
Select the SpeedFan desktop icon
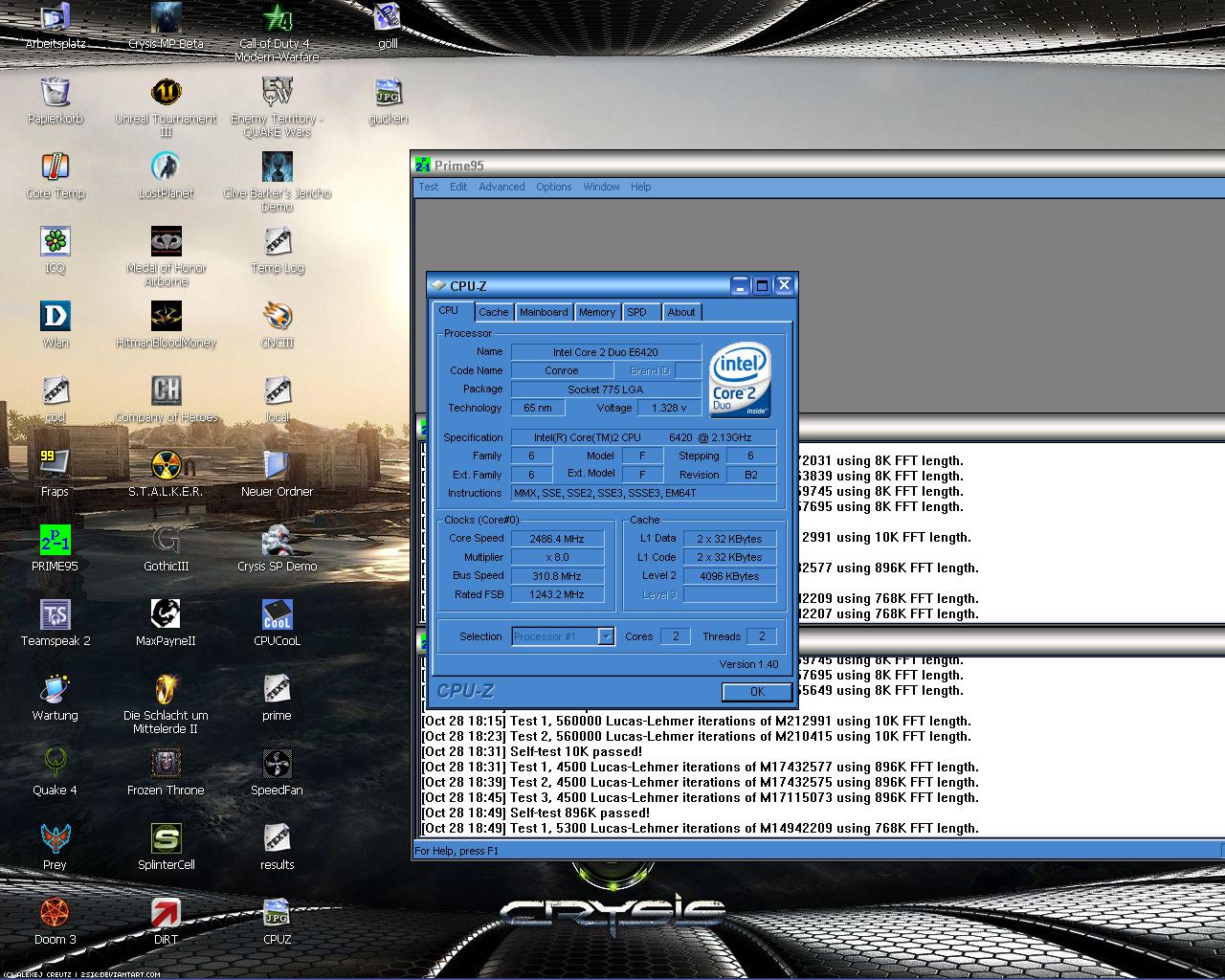click(x=278, y=764)
